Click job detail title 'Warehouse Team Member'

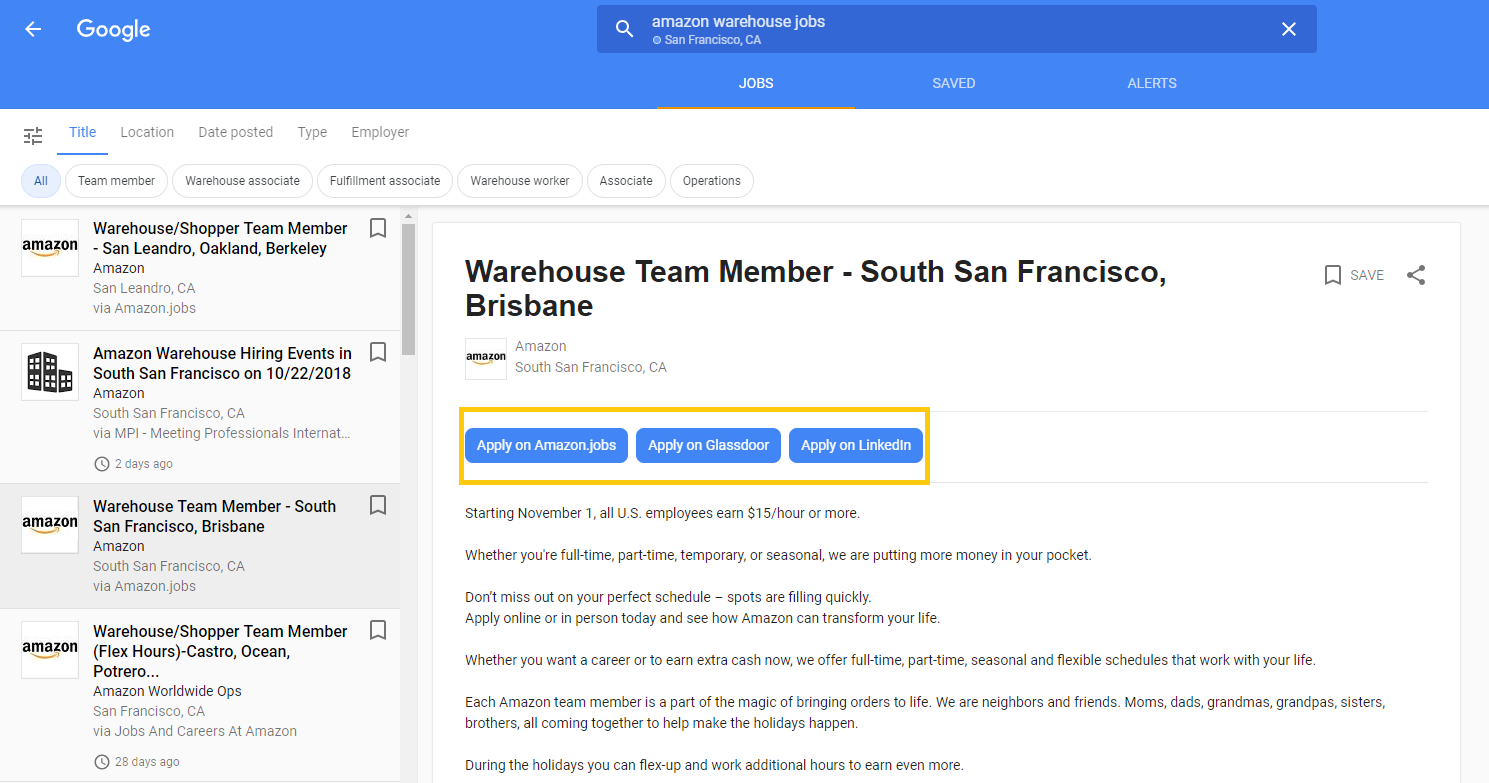tap(815, 288)
